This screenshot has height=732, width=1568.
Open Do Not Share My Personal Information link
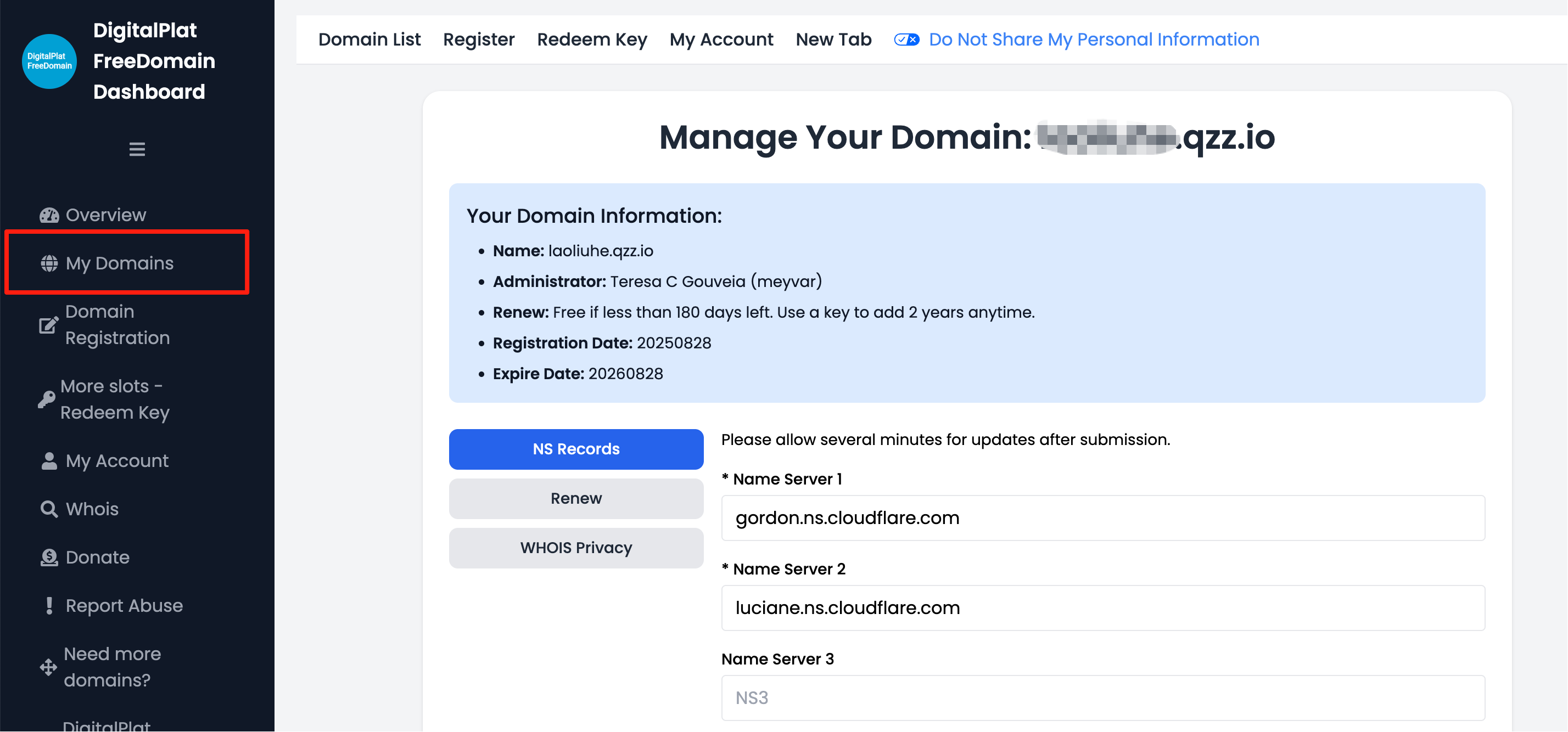[1094, 40]
